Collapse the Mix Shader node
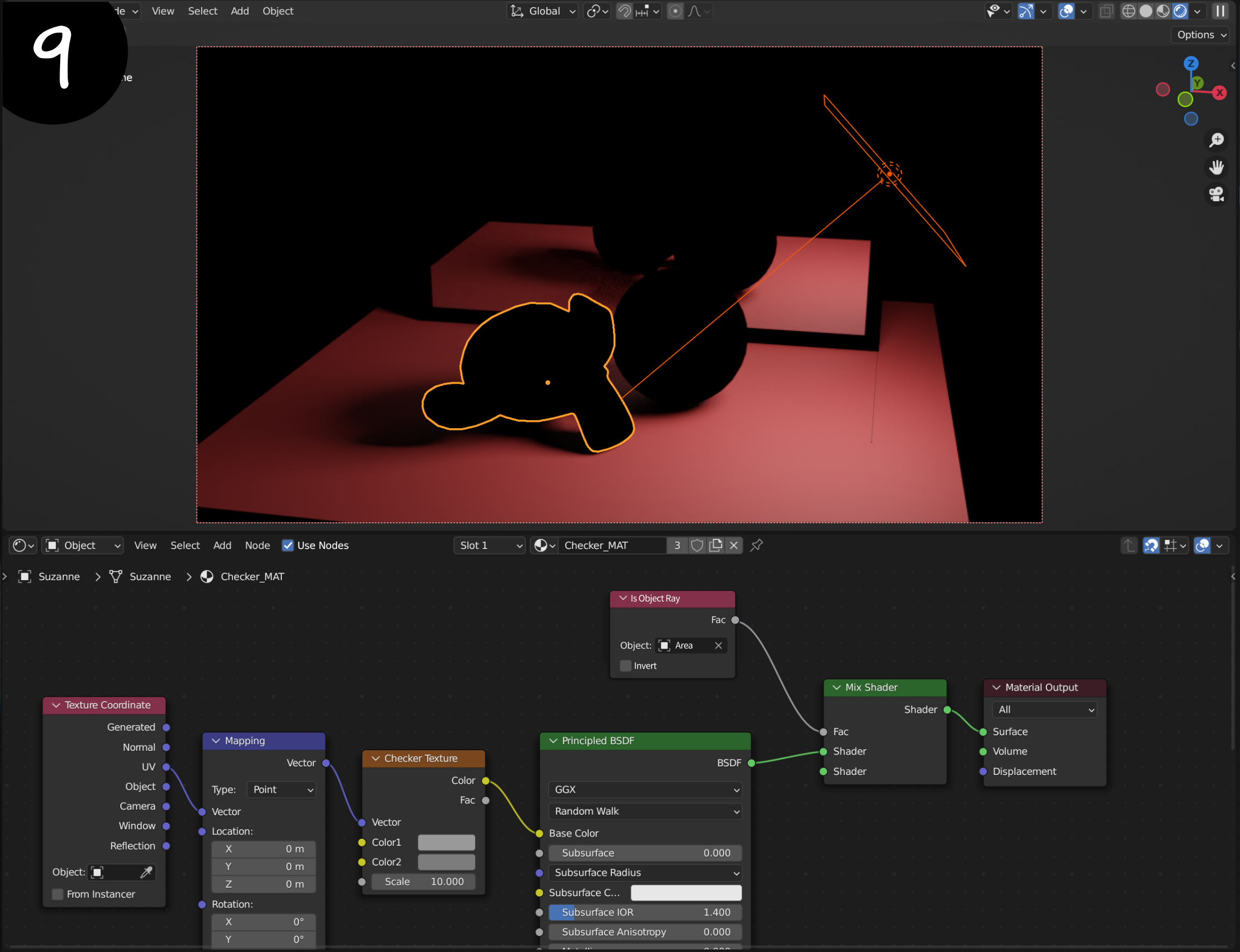This screenshot has height=952, width=1240. point(836,687)
